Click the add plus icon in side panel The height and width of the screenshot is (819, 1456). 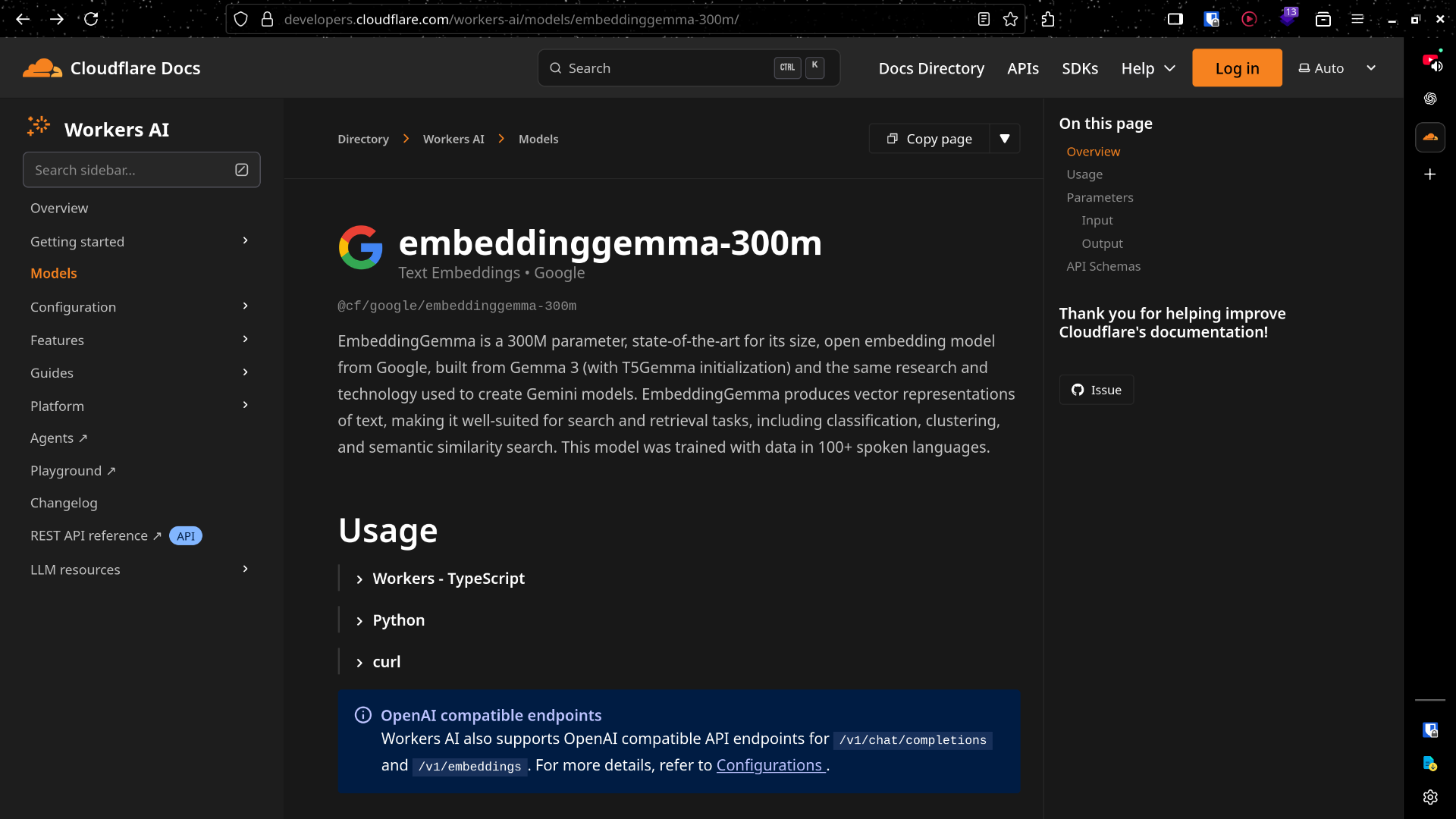[x=1430, y=174]
